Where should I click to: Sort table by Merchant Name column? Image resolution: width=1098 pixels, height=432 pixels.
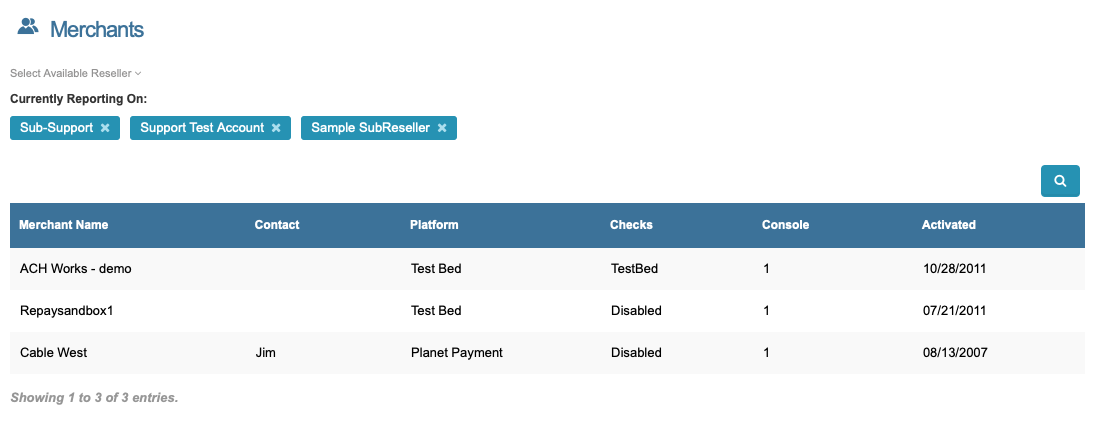coord(64,225)
